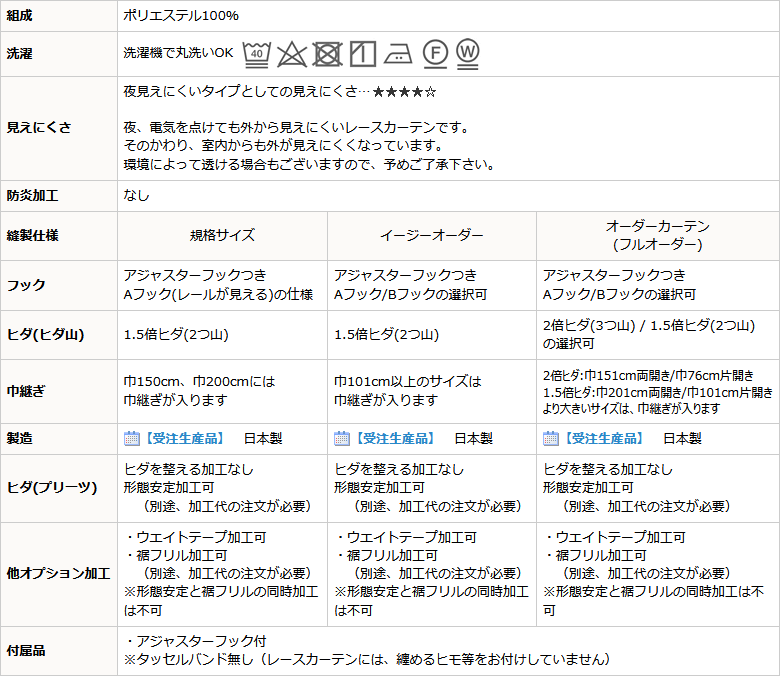Click 1.5倍ヒダ(2つ山) in 規格サイズ column

point(176,335)
